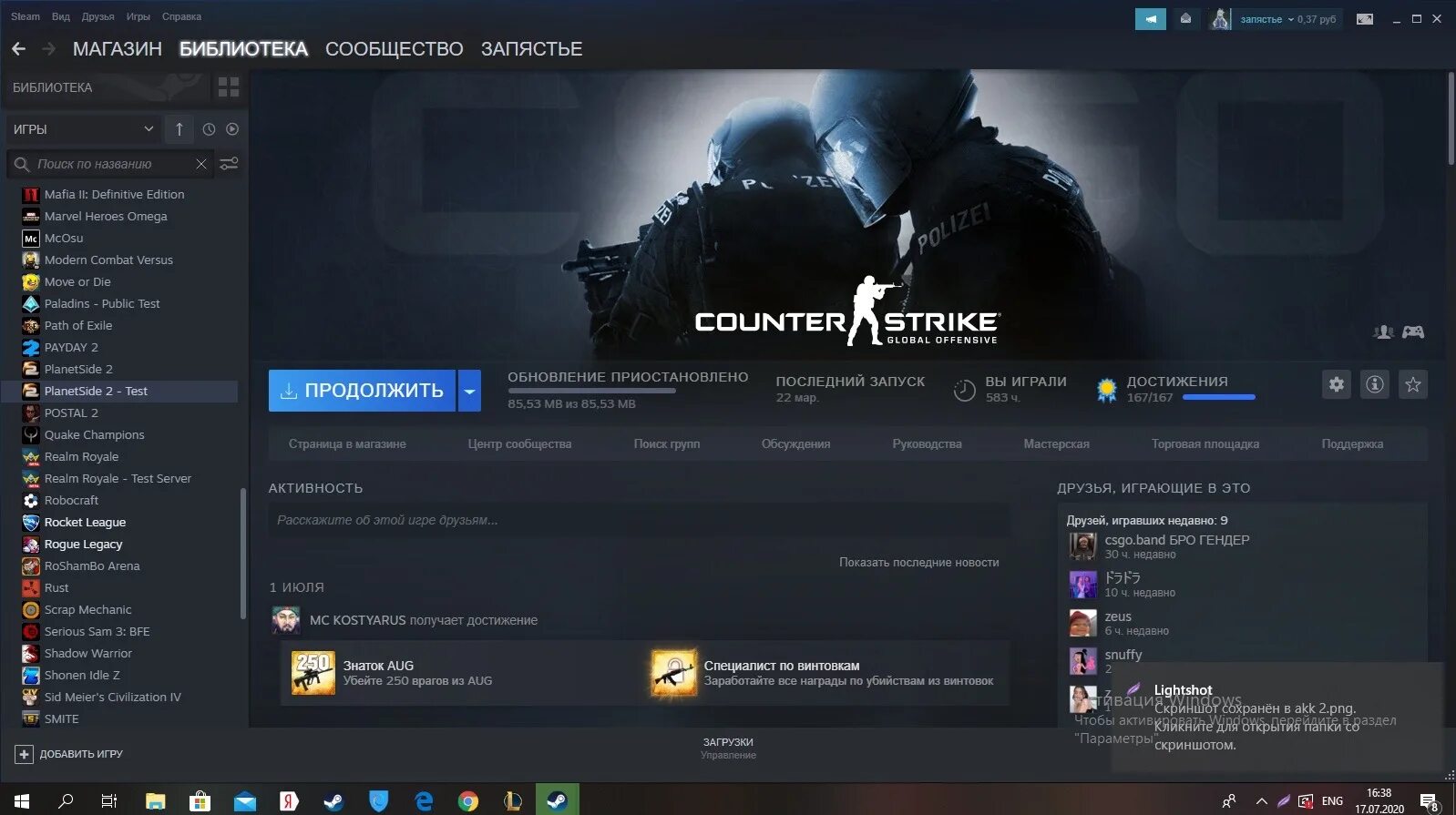Open friend zeus in friends list

click(x=1118, y=616)
